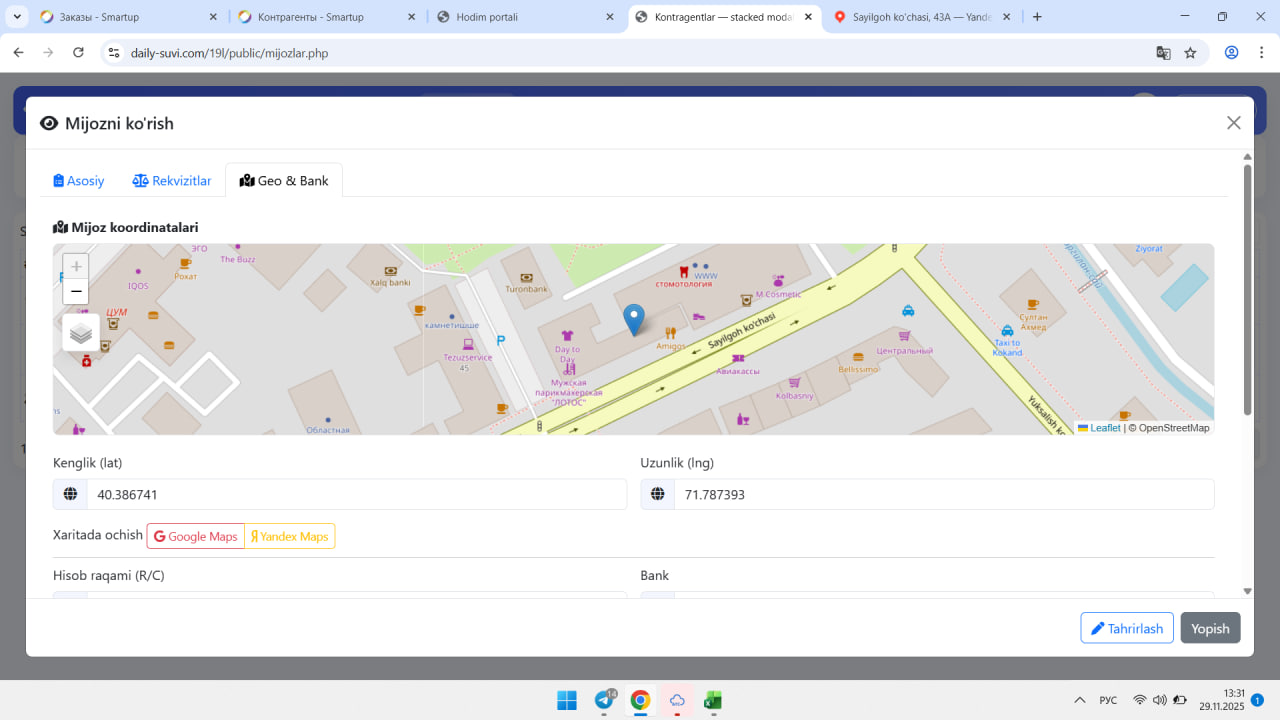Open Excel from the taskbar
The height and width of the screenshot is (720, 1280).
pos(713,700)
